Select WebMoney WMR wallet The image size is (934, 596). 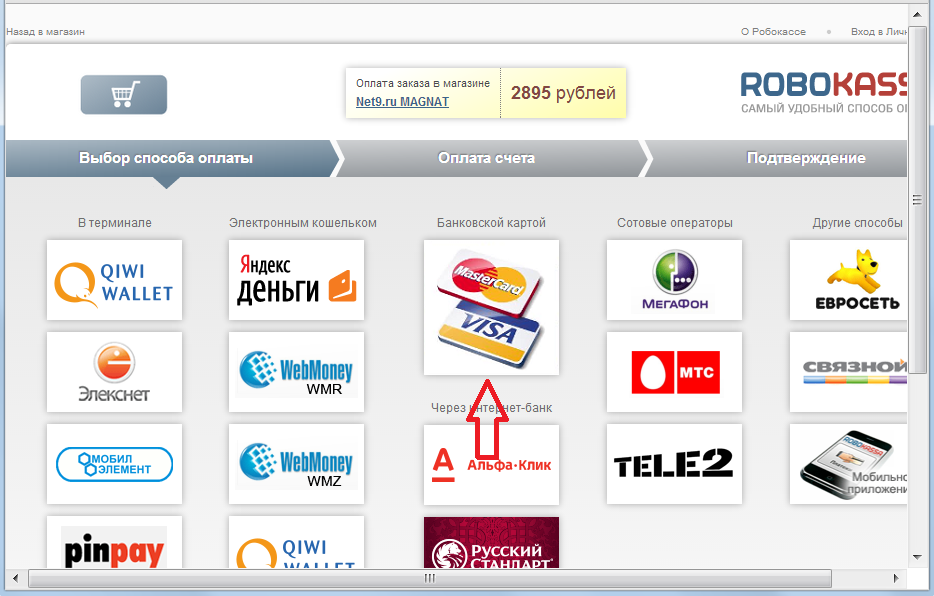point(296,372)
